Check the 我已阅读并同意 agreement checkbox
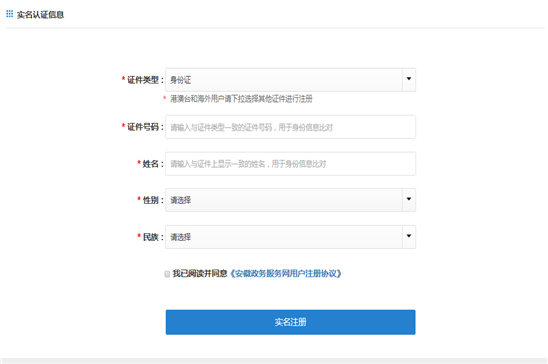 (167, 274)
